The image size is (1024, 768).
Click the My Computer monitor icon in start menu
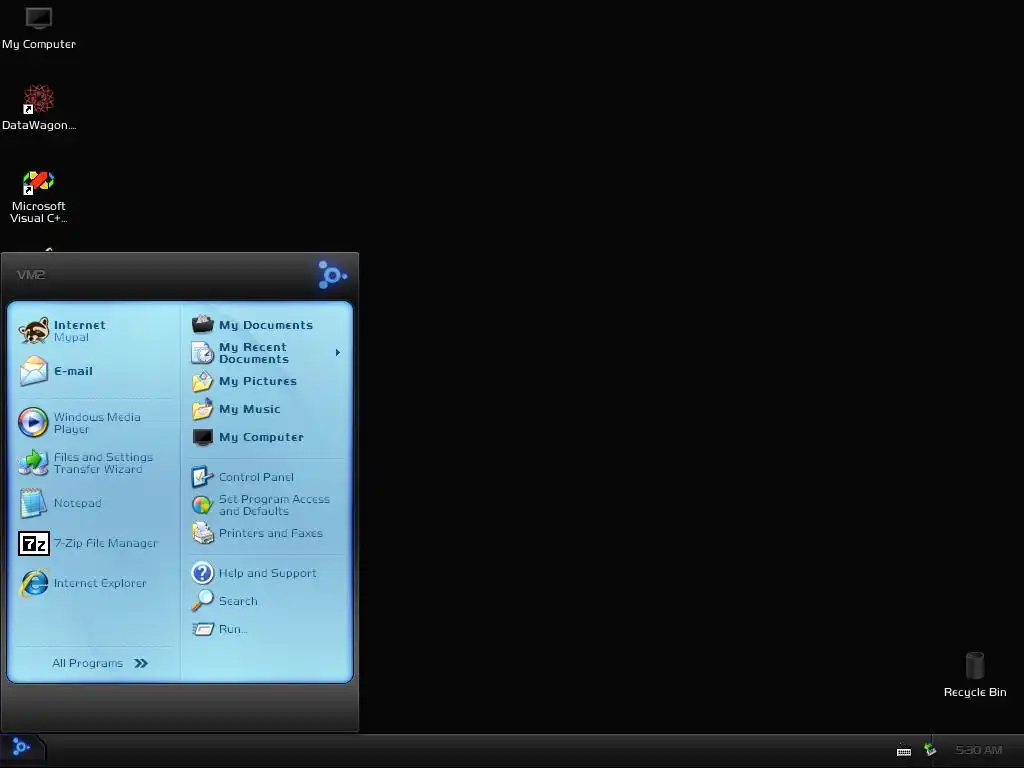click(x=202, y=437)
